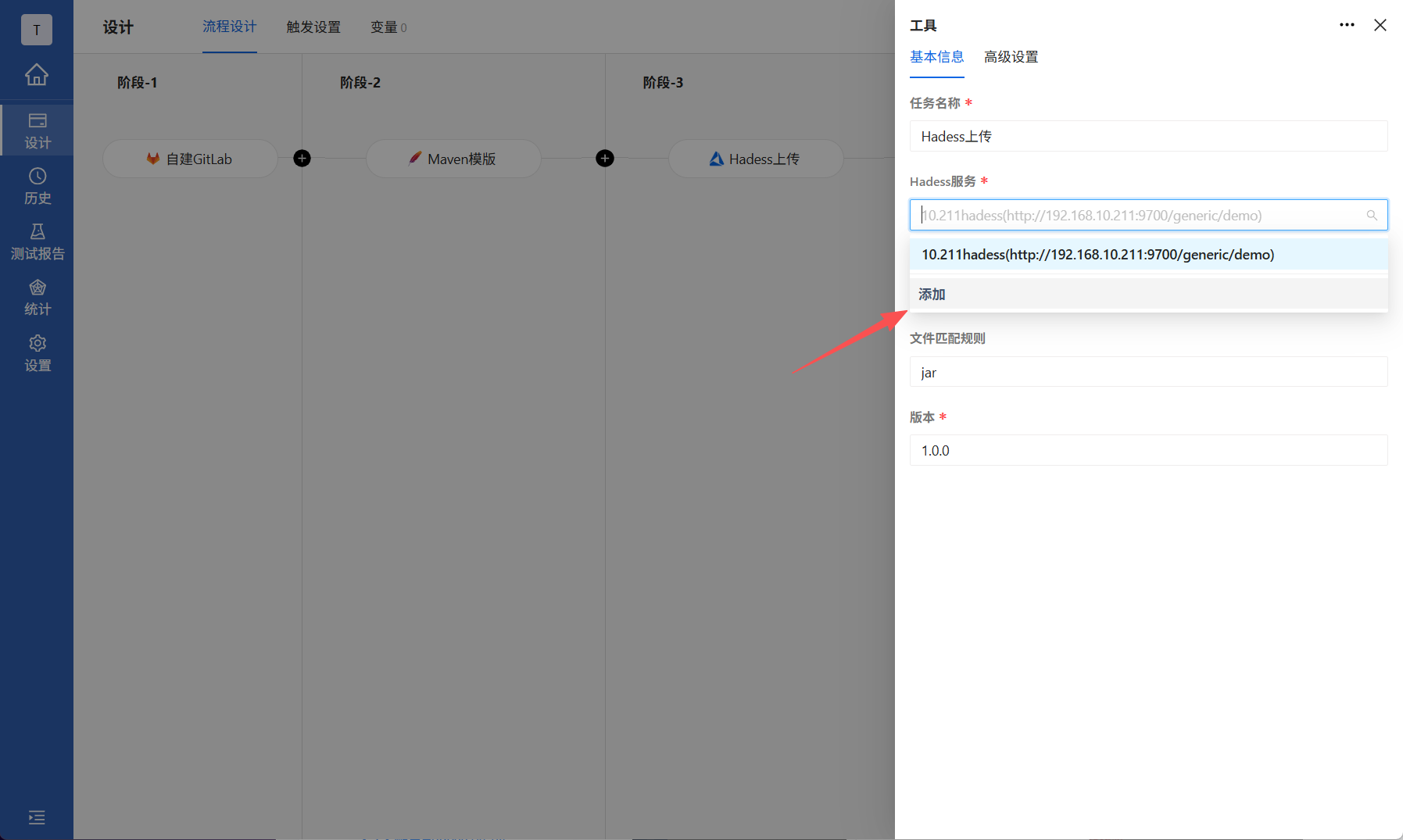Open the 设计 sidebar section
This screenshot has height=840, width=1403.
pos(37,130)
